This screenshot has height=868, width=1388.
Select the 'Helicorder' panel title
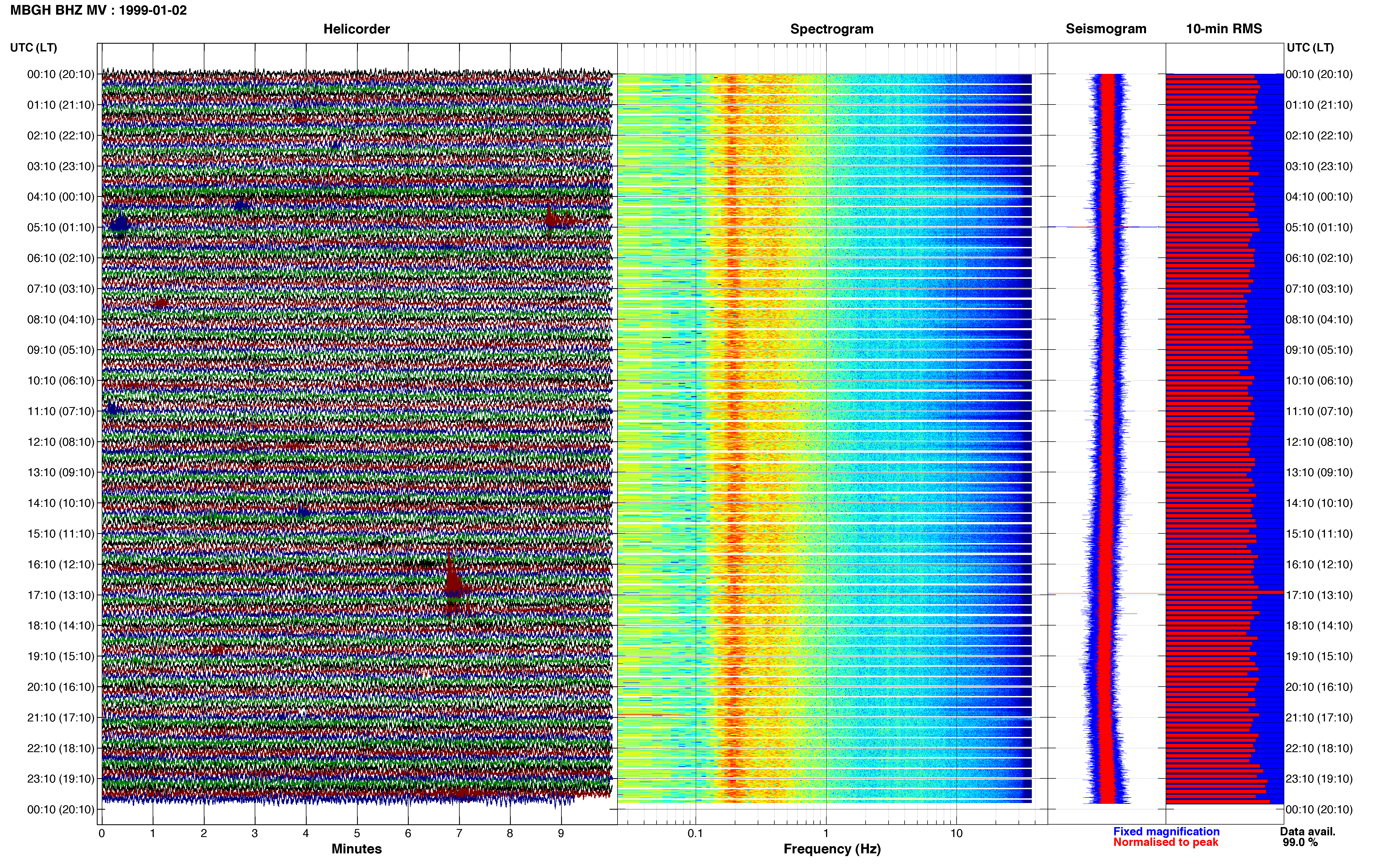pyautogui.click(x=356, y=29)
